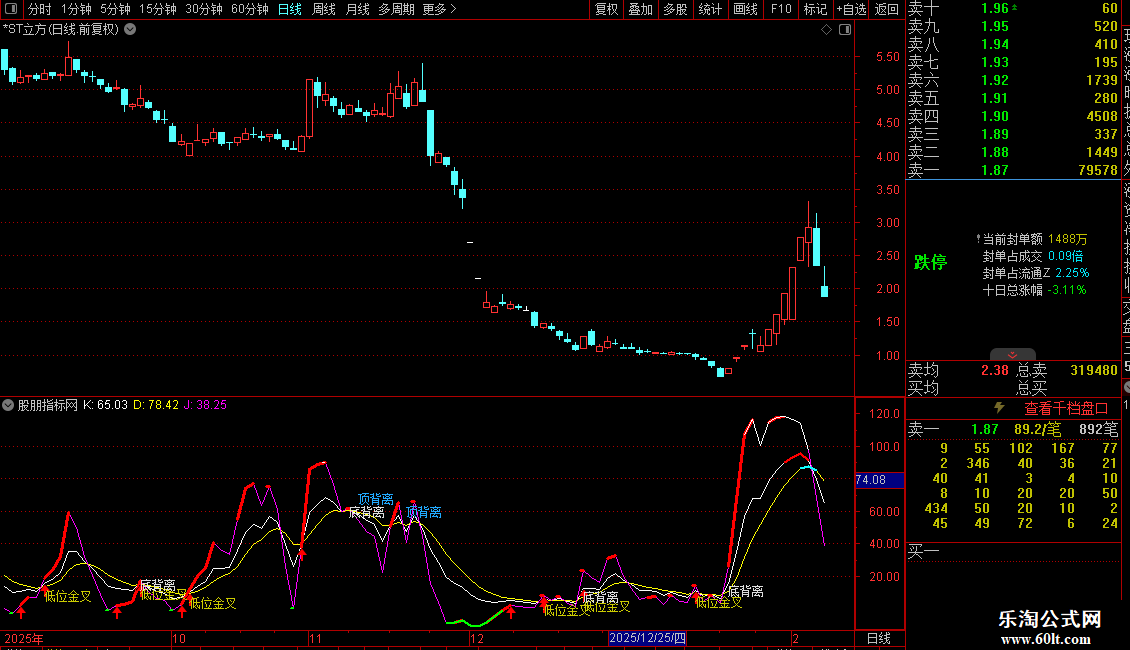Click the panel layout icon at top-left
The height and width of the screenshot is (650, 1130).
click(x=11, y=9)
